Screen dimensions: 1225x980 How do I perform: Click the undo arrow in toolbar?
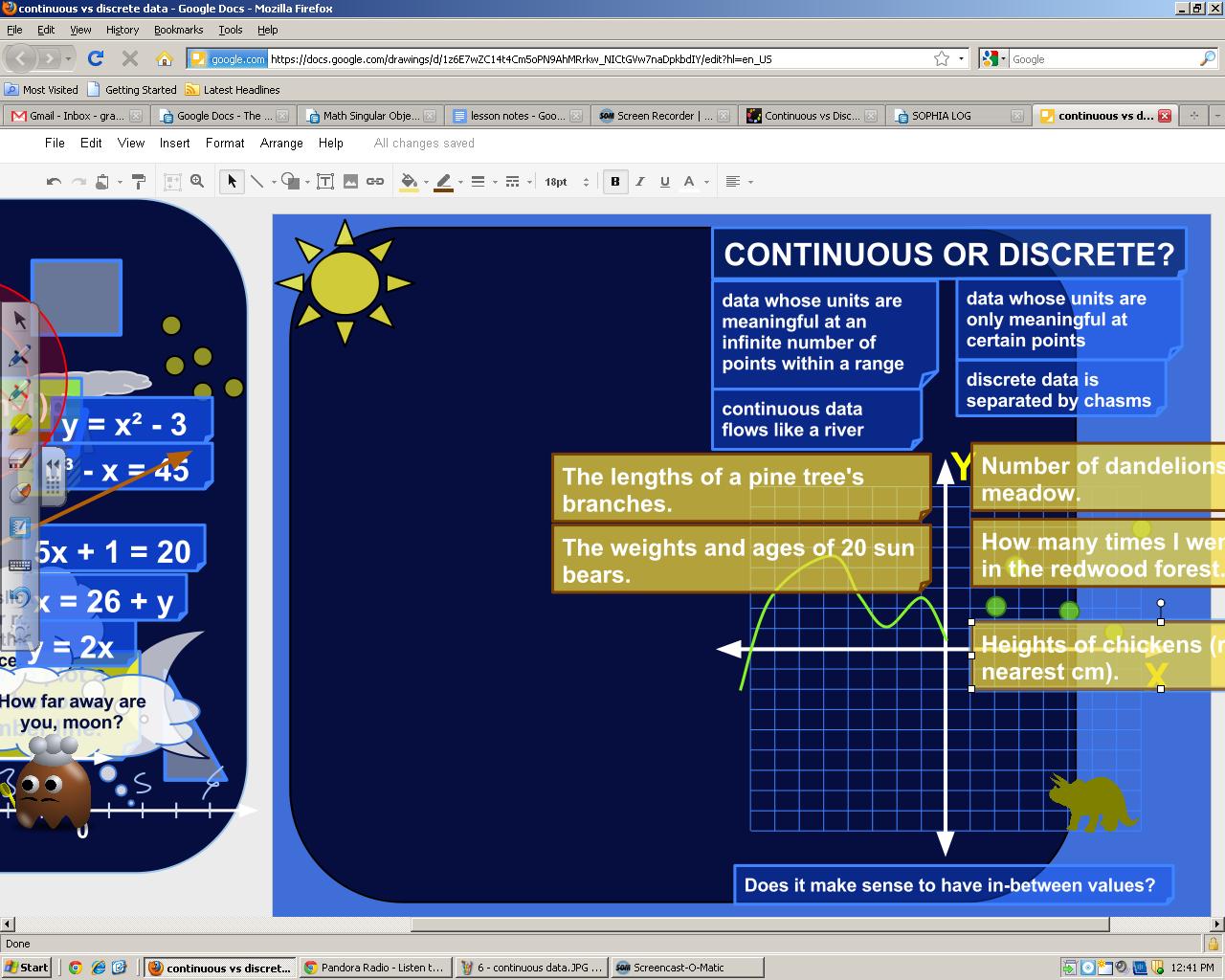(55, 182)
